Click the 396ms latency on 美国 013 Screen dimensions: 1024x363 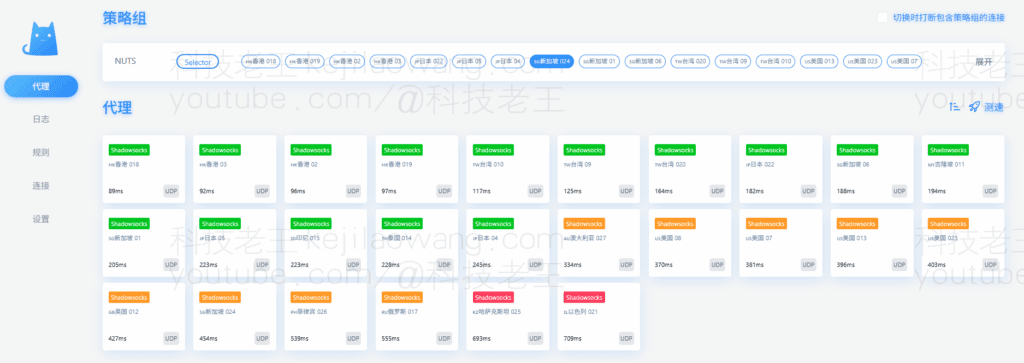click(846, 266)
